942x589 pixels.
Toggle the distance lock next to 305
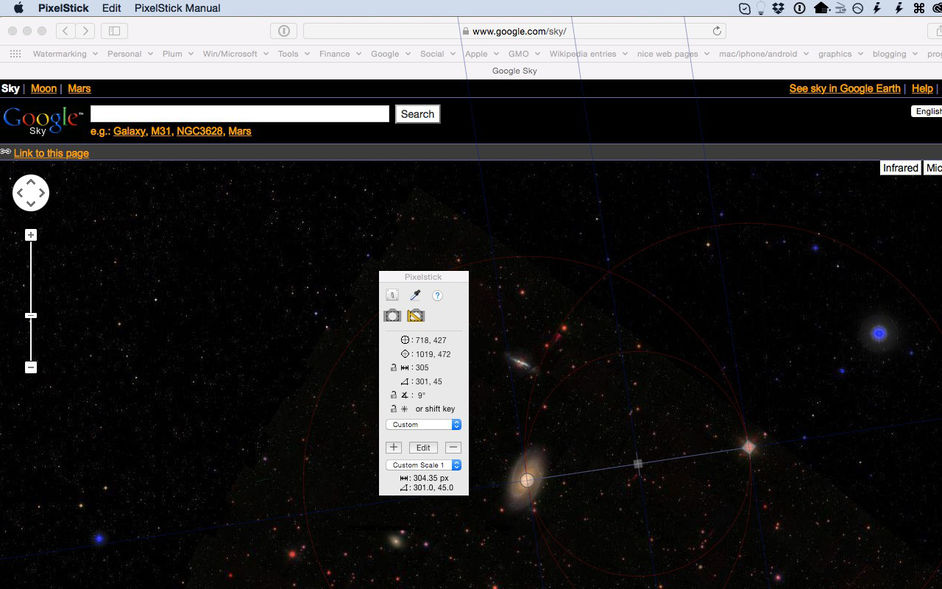394,367
